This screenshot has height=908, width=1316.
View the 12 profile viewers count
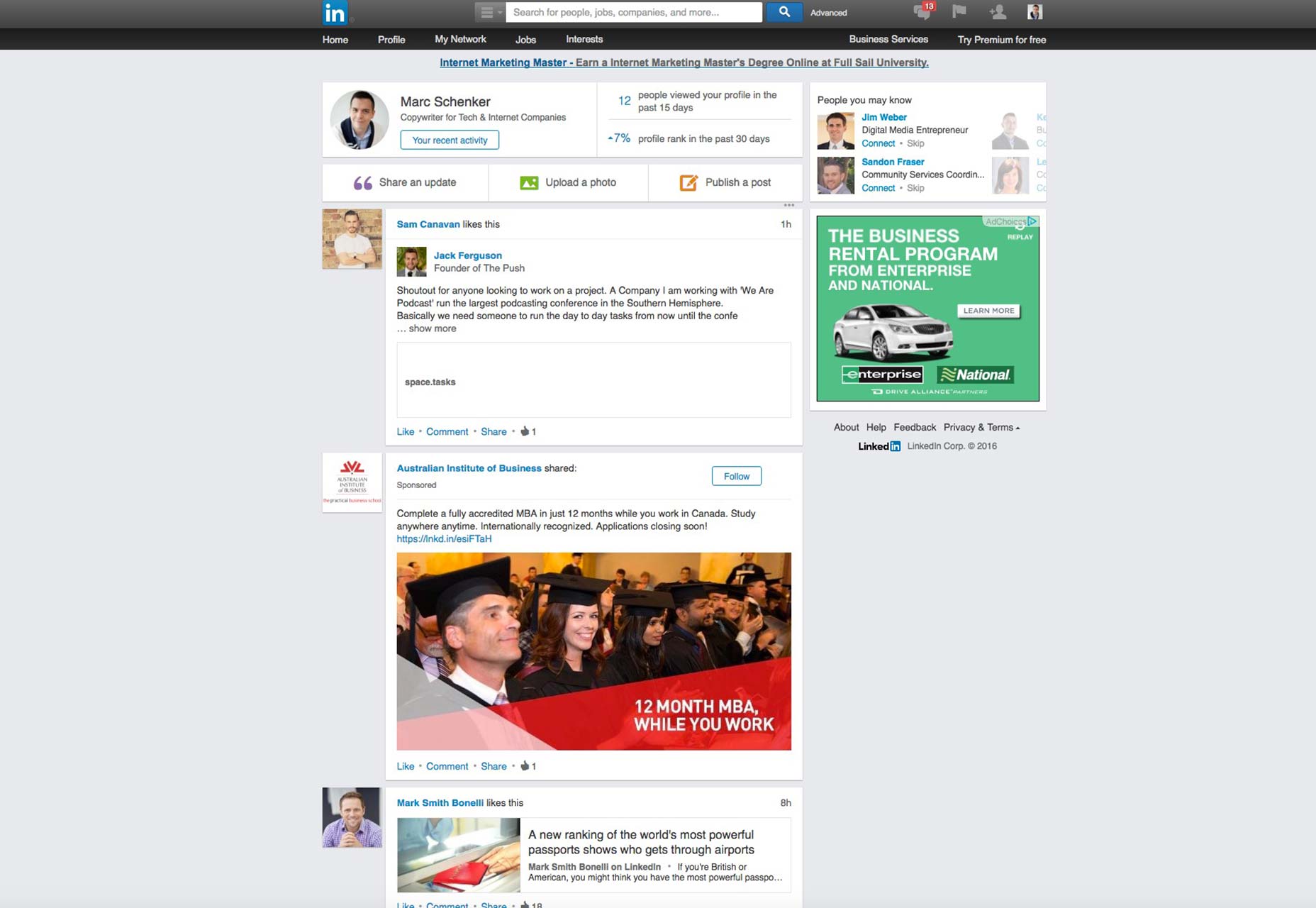point(624,101)
